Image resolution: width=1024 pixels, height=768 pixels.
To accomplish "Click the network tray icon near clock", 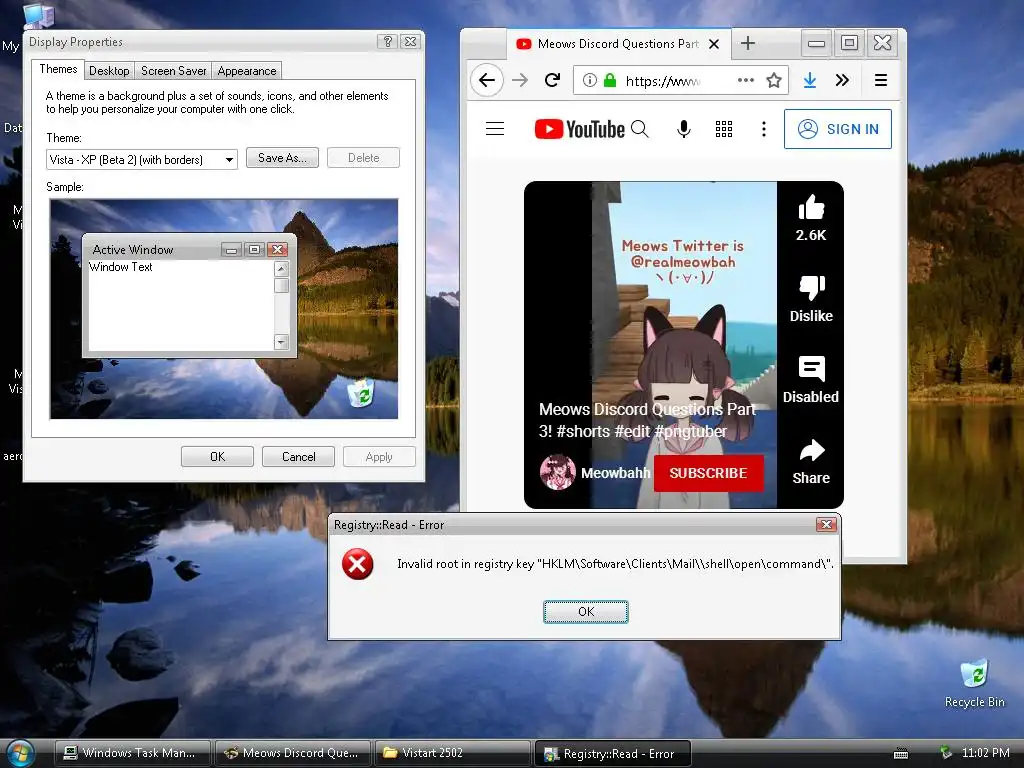I will 946,753.
